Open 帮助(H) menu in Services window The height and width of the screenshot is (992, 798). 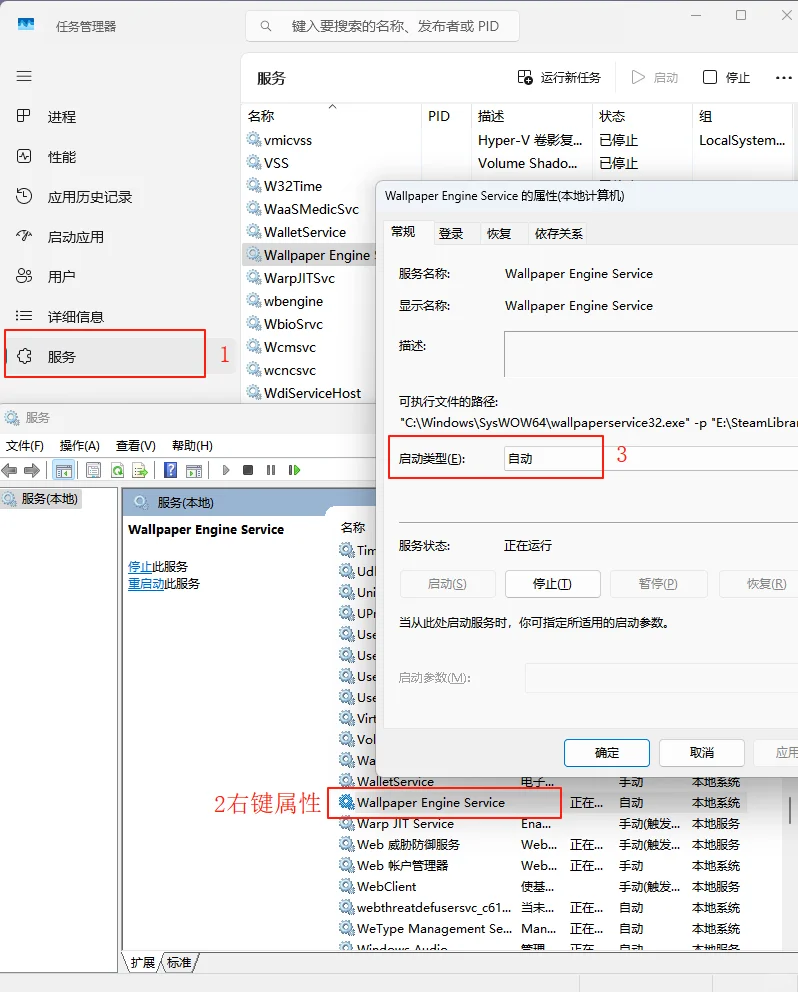click(192, 445)
